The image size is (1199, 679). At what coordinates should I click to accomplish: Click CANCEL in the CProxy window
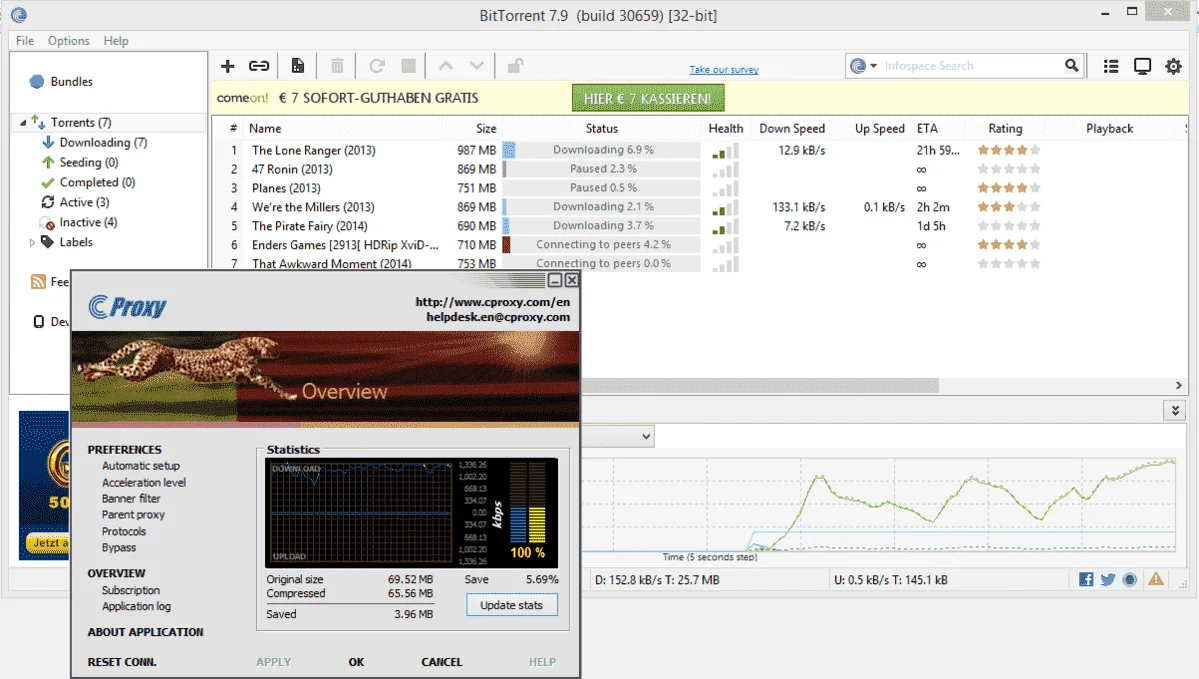[441, 662]
